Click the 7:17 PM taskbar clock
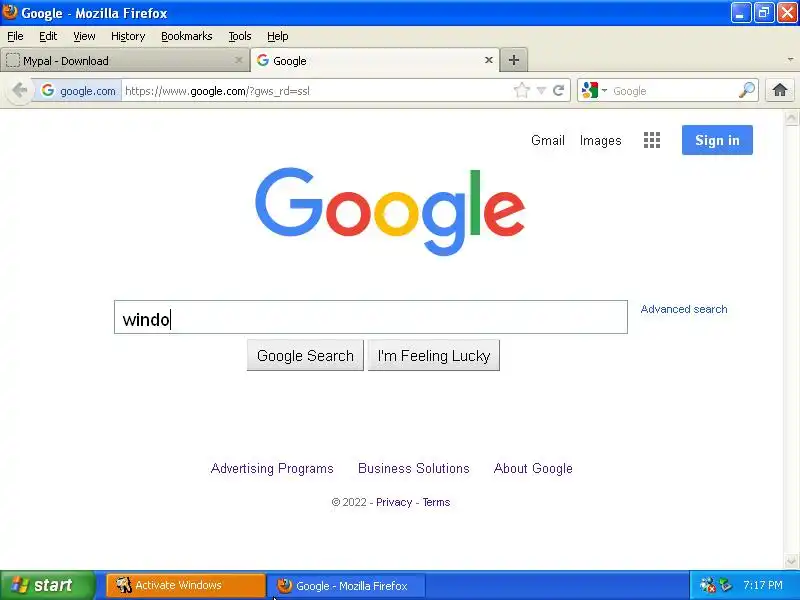This screenshot has height=600, width=800. (763, 585)
